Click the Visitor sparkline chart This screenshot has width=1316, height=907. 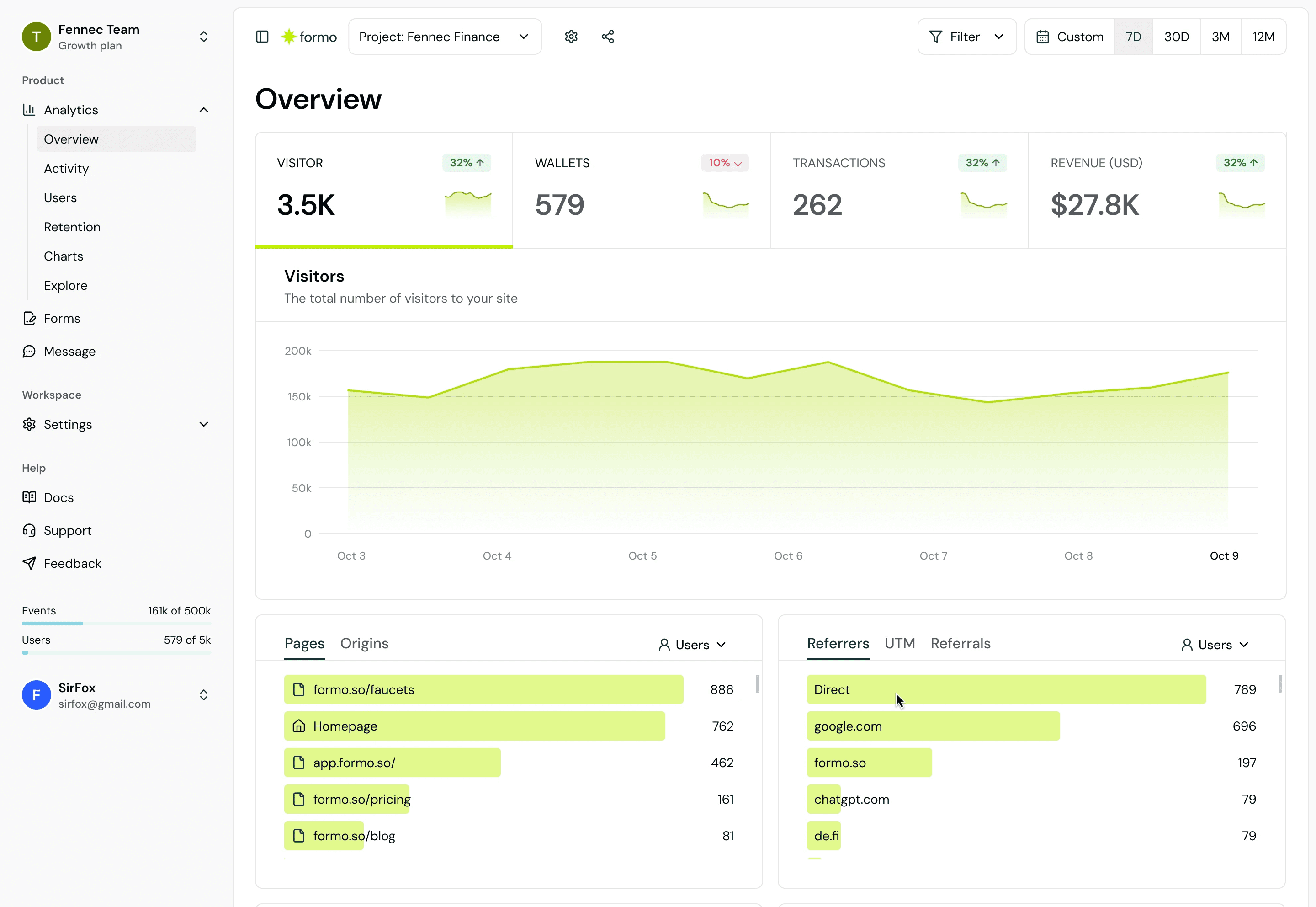point(468,205)
